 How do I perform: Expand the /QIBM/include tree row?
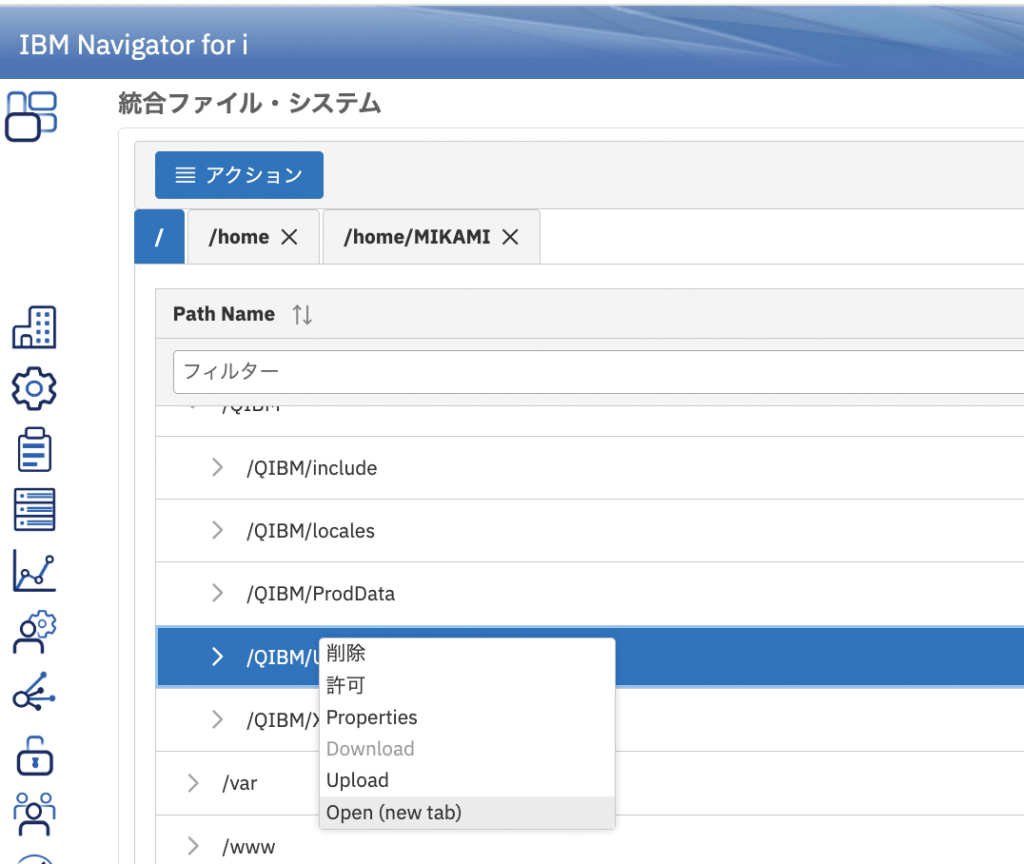218,467
